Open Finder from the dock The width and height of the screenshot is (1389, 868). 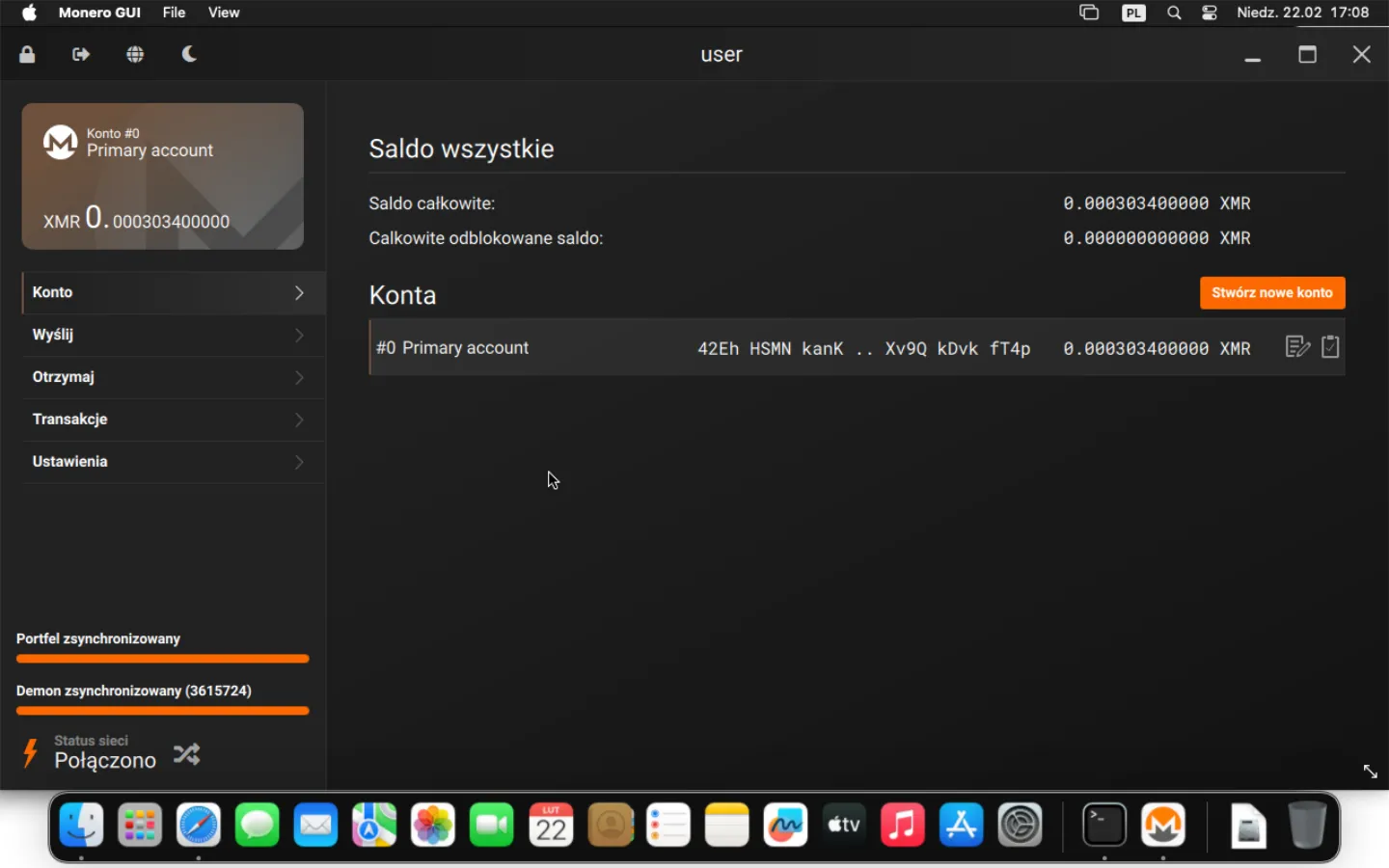coord(81,826)
